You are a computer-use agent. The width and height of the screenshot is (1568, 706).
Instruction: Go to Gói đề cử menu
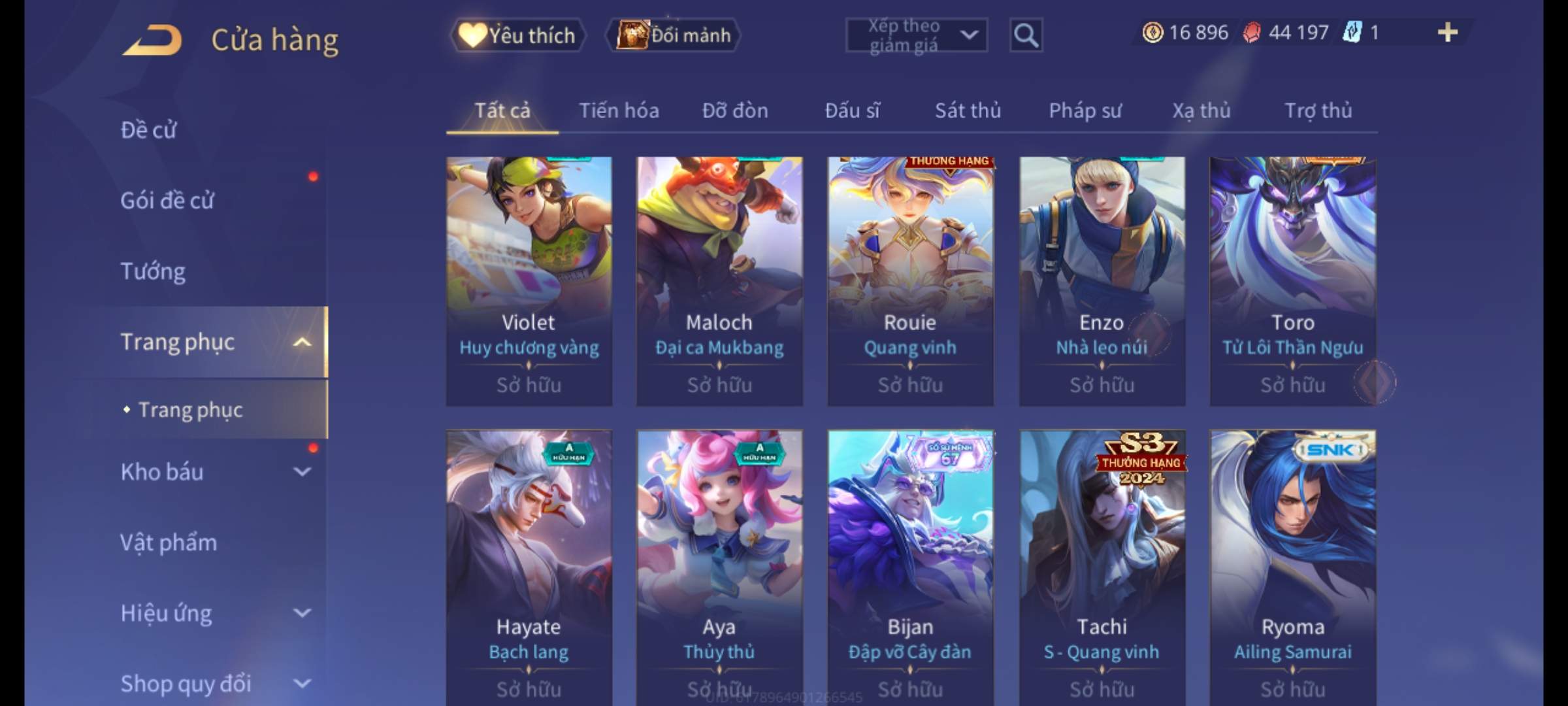click(x=167, y=200)
